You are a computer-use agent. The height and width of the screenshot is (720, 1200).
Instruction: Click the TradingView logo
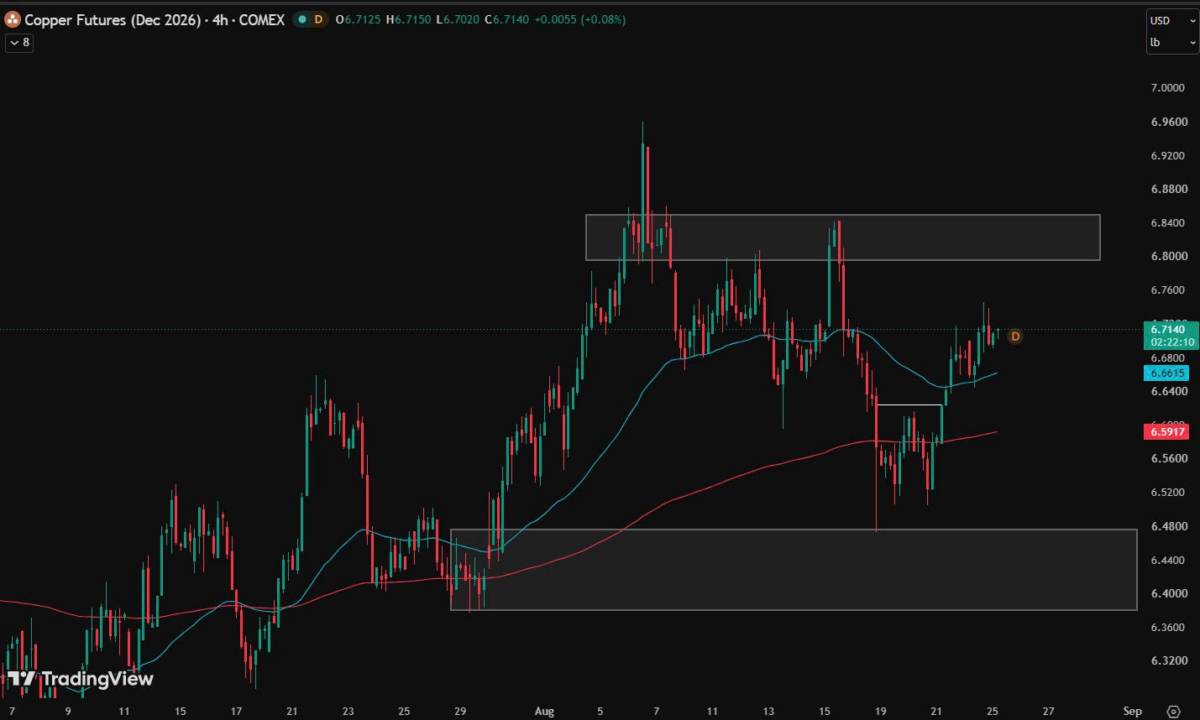click(82, 679)
